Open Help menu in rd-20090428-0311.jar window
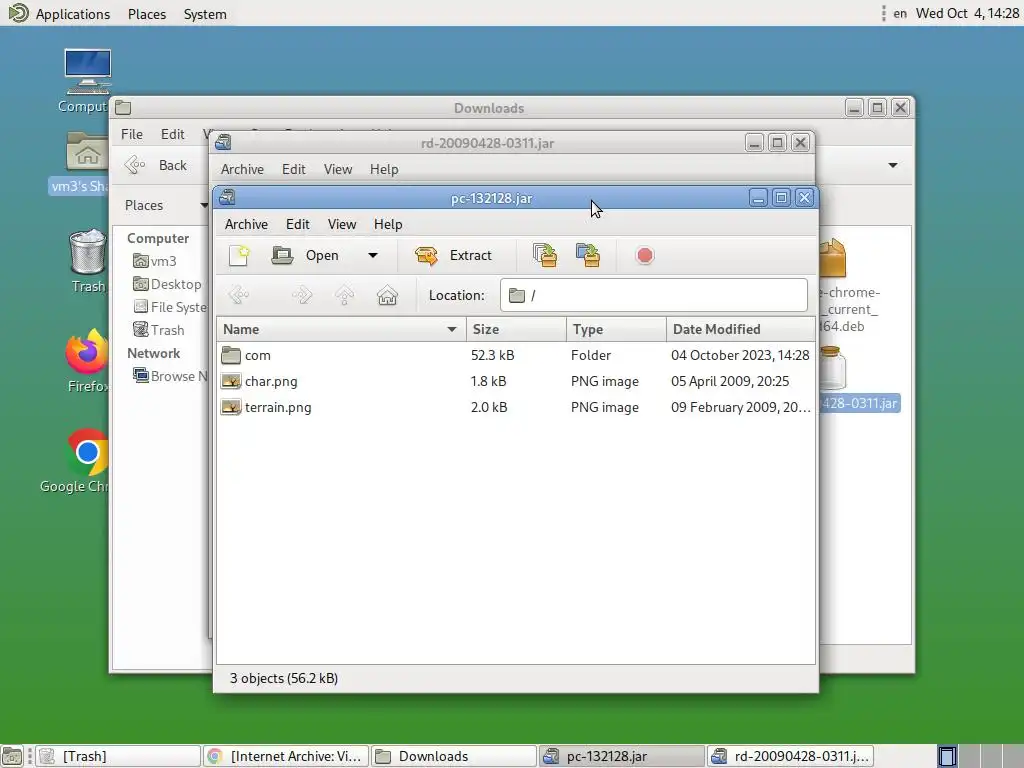The width and height of the screenshot is (1024, 768). [x=384, y=169]
